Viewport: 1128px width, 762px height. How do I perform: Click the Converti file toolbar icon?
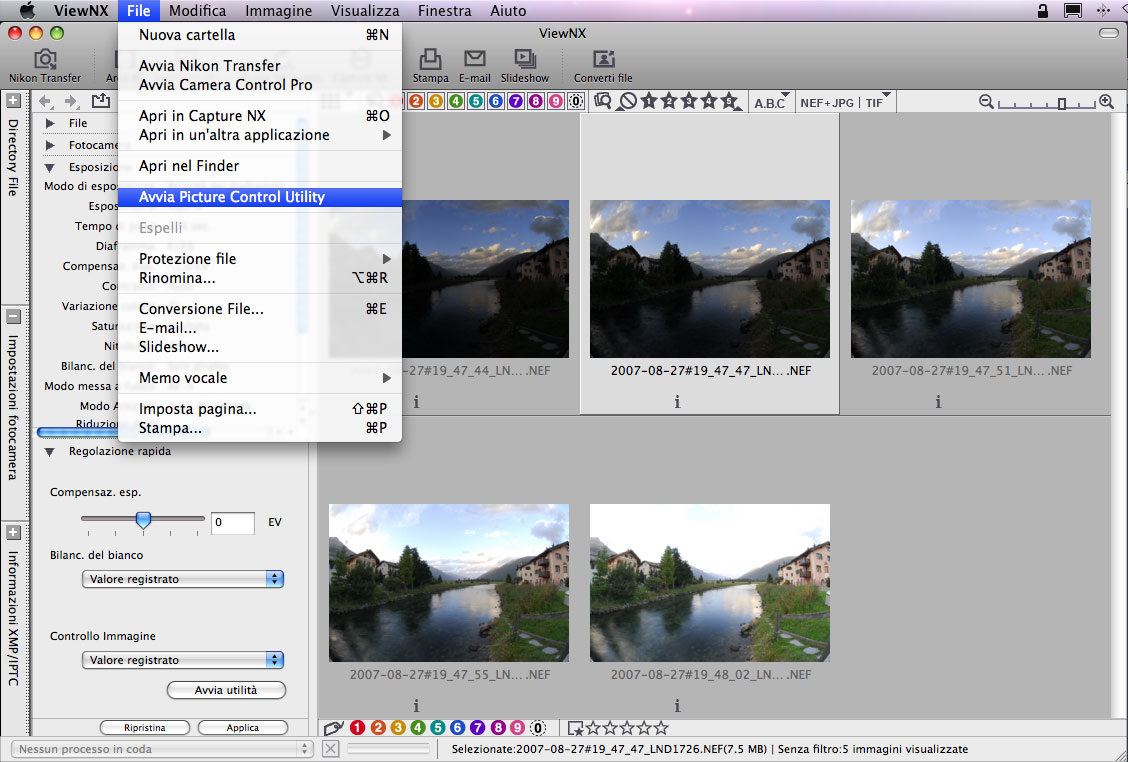603,65
